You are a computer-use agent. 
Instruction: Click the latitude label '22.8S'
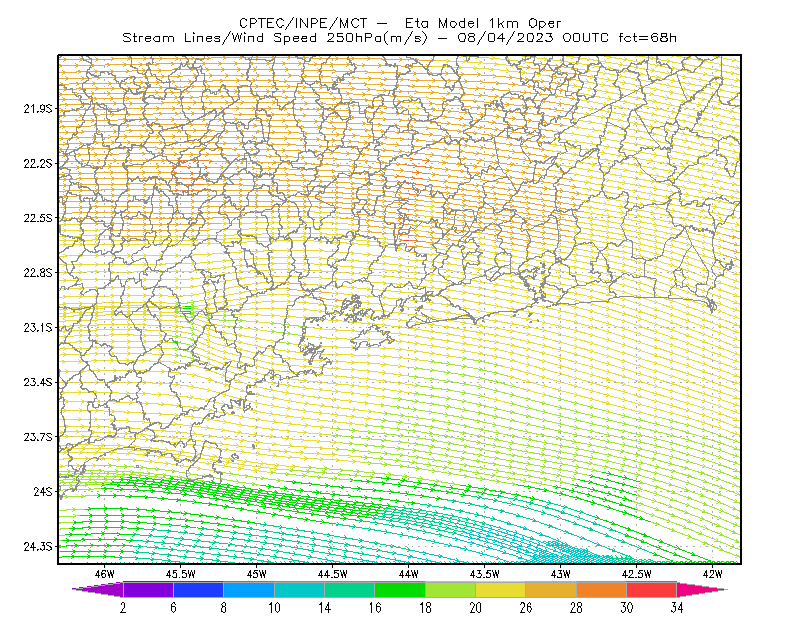tap(38, 273)
